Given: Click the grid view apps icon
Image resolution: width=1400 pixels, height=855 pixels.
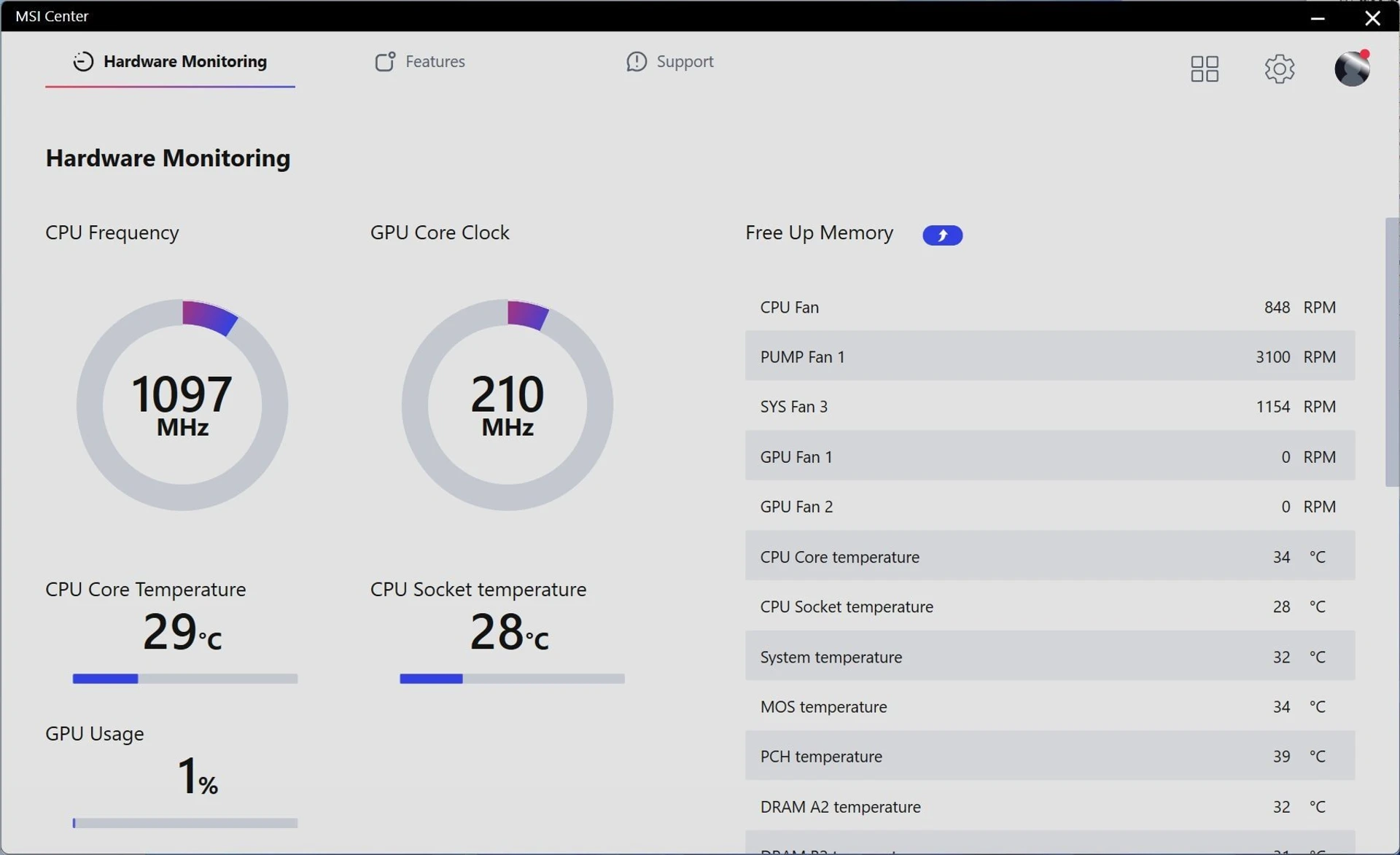Looking at the screenshot, I should coord(1204,69).
